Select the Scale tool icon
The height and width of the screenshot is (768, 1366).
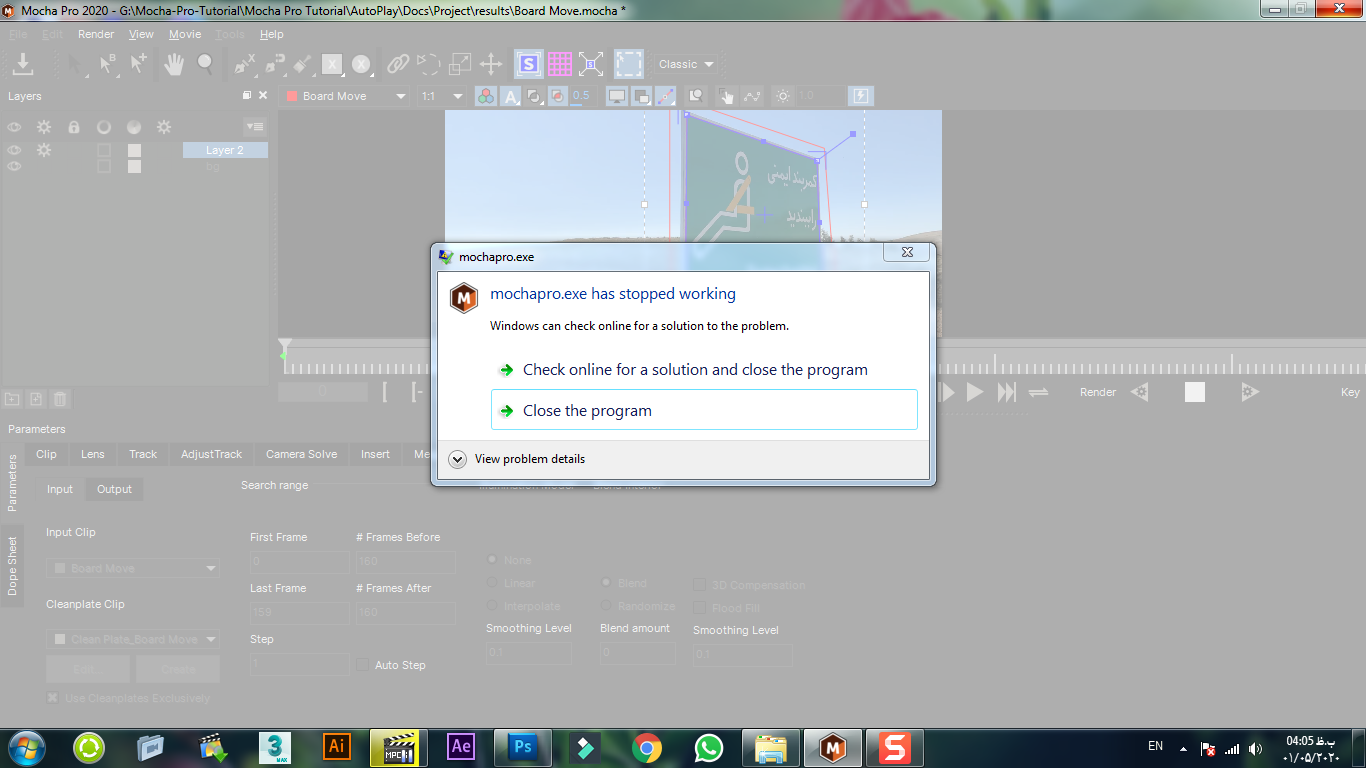point(459,64)
